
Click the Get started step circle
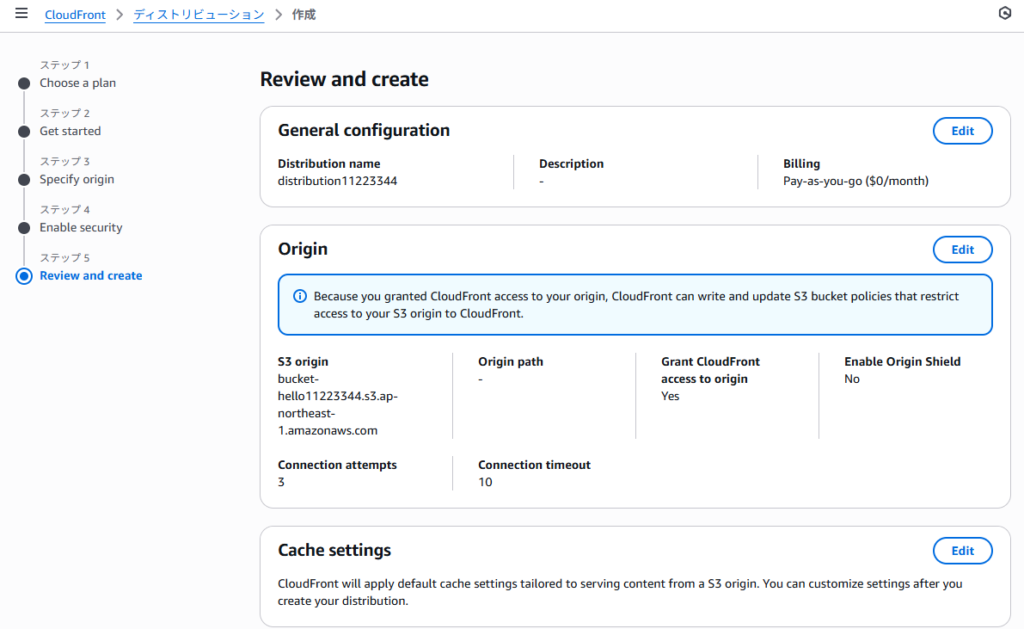(x=24, y=132)
